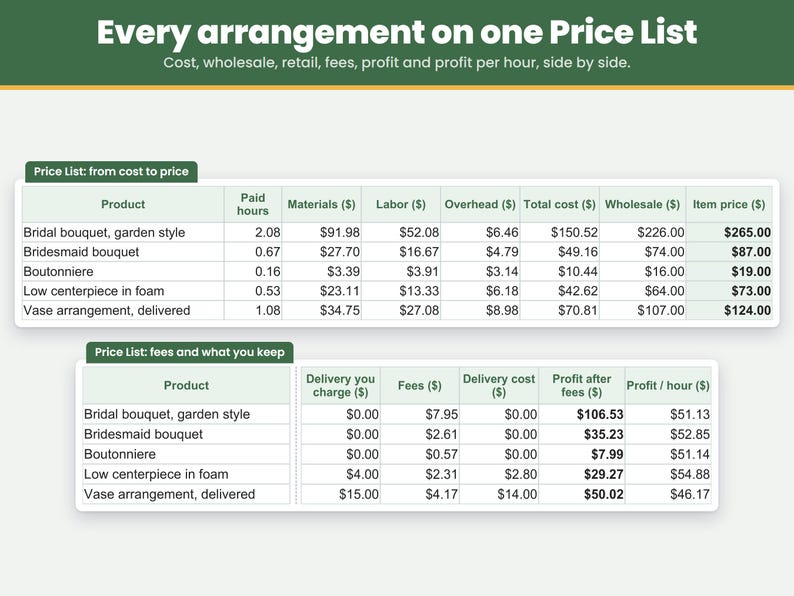
Task: Click the subtitle starting 'Cost, wholesale, retail'
Action: (397, 63)
